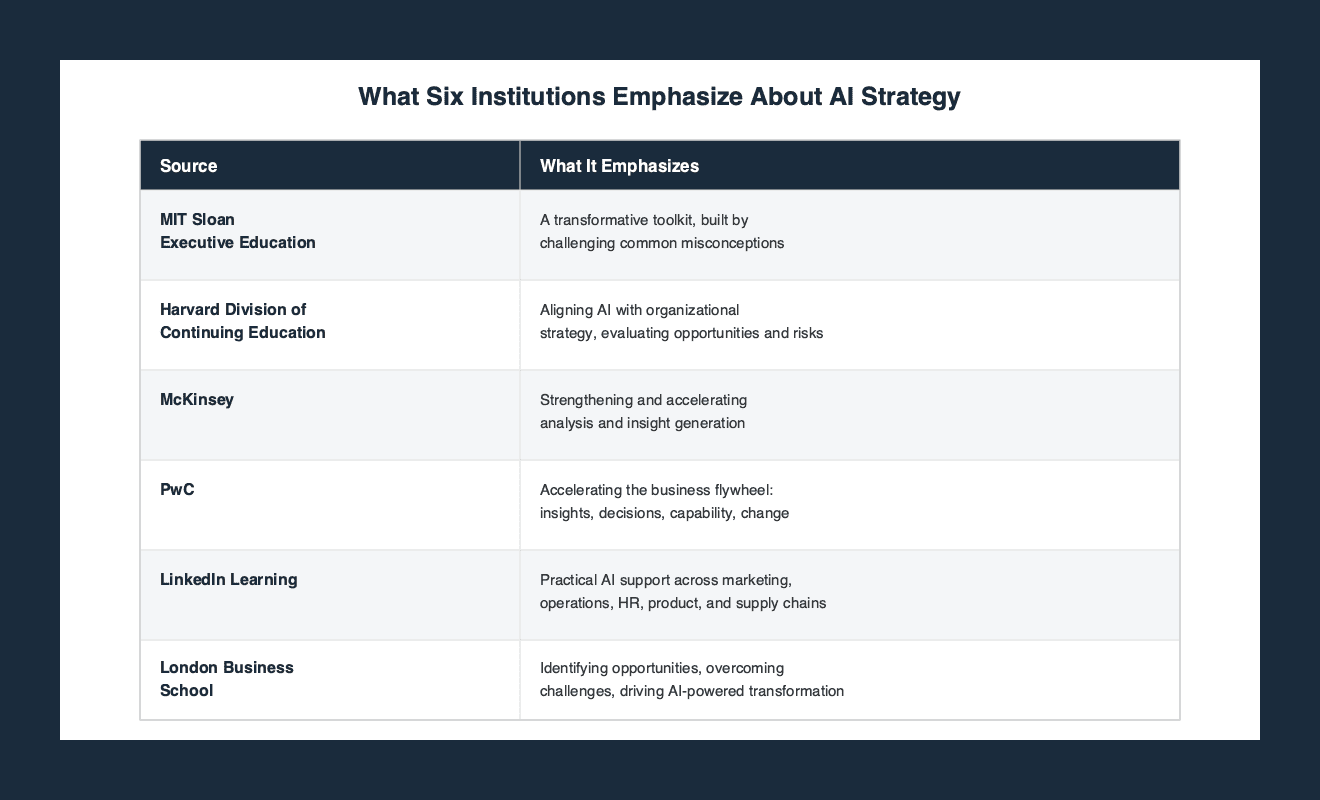The height and width of the screenshot is (800, 1320).
Task: Select 'Accelerating the business flywheel' description
Action: 664,501
